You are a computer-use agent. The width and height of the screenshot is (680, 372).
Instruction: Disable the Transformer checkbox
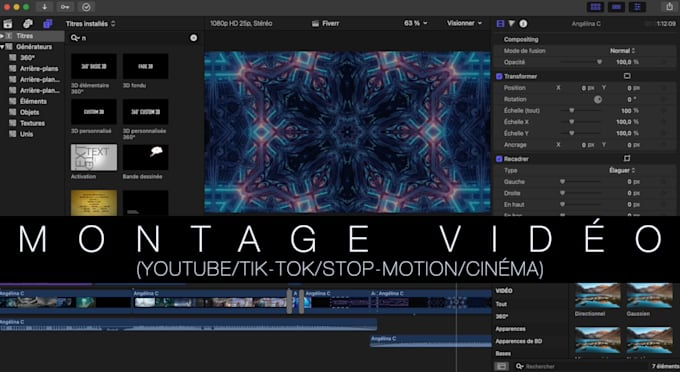point(499,76)
